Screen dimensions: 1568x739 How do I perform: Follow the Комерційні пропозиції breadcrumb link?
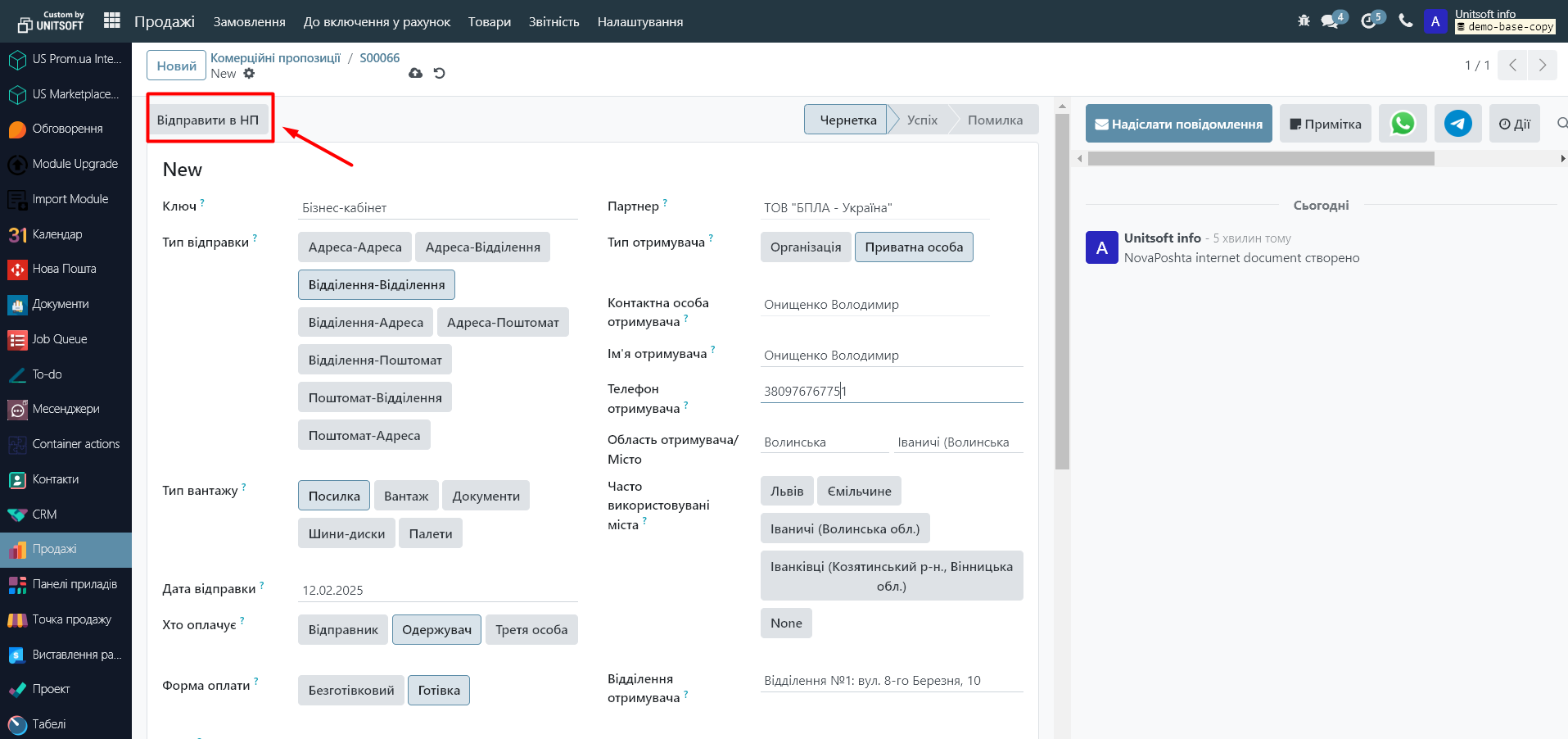[275, 58]
